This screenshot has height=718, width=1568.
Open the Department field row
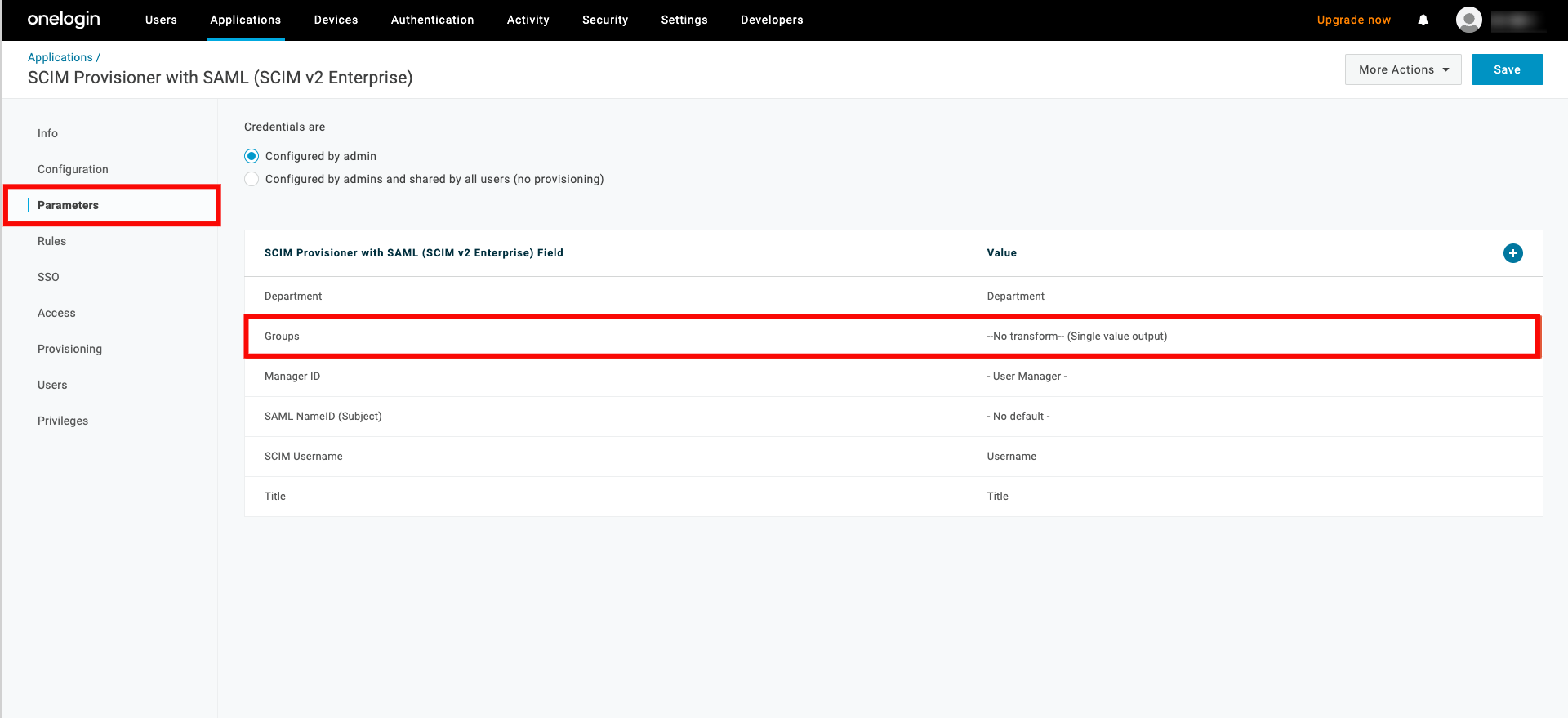(x=893, y=297)
